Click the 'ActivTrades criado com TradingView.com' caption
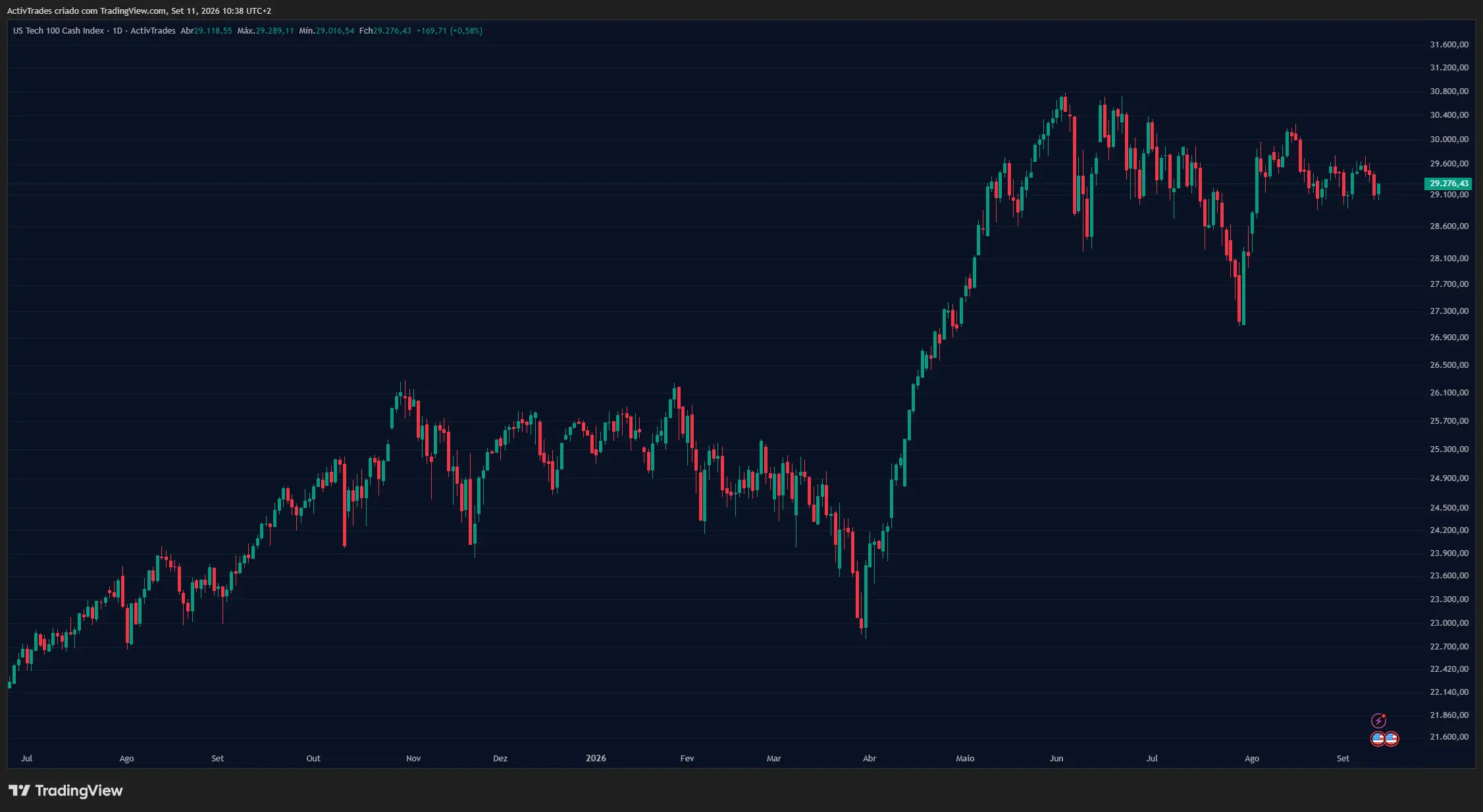Image resolution: width=1483 pixels, height=812 pixels. click(86, 11)
